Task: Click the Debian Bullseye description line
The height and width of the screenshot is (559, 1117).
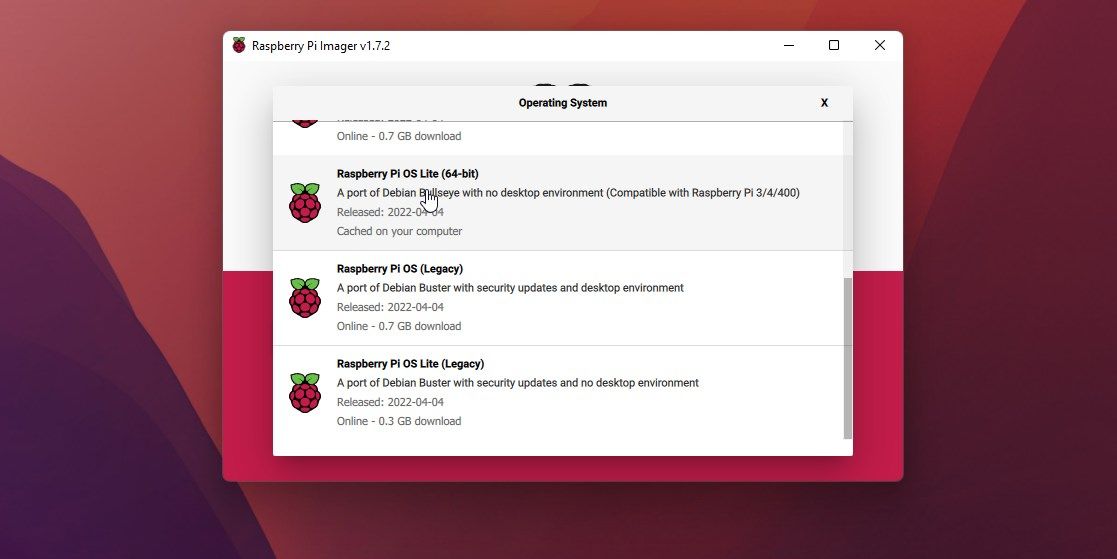Action: point(568,193)
